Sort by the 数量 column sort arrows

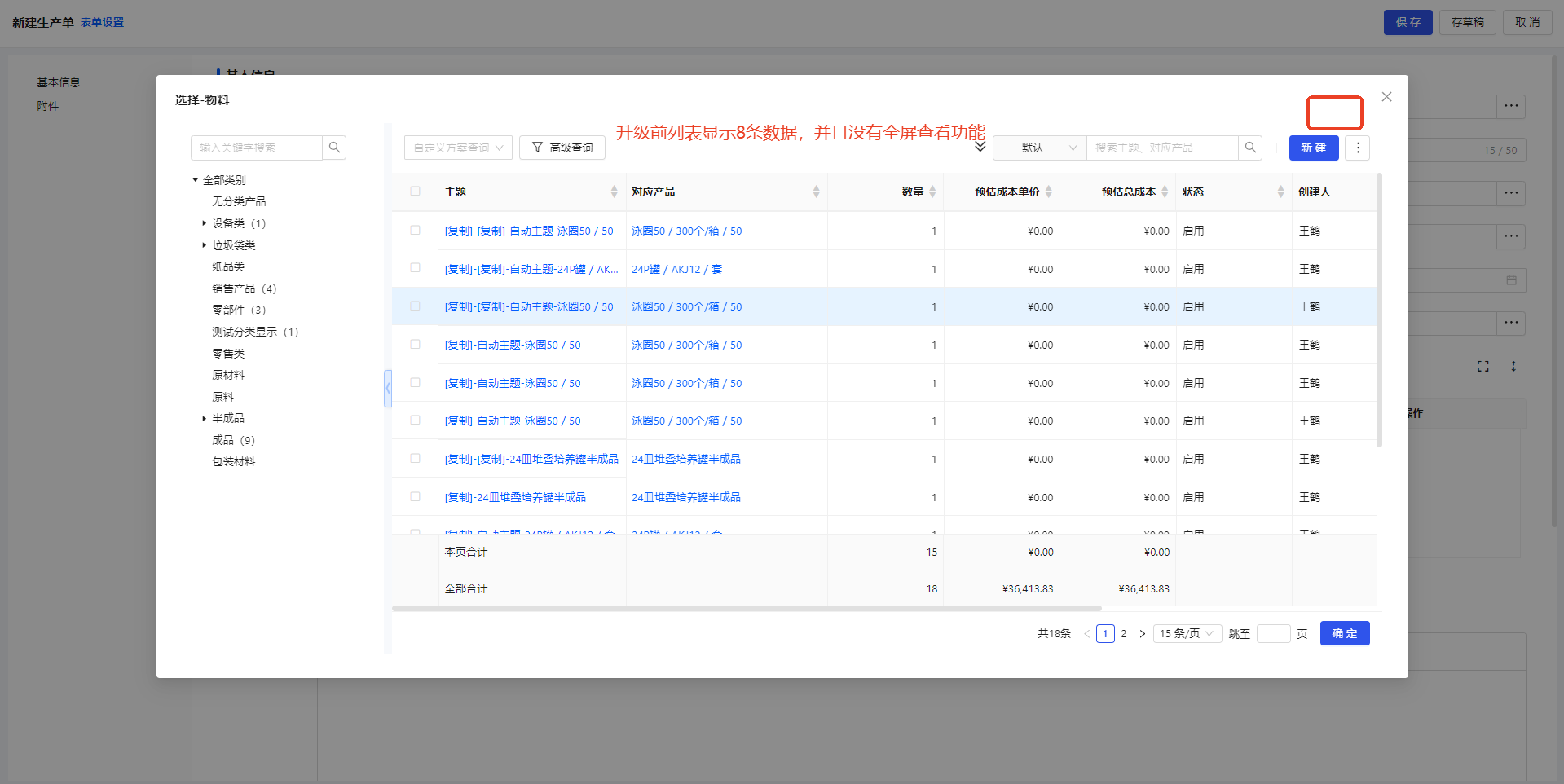(932, 192)
